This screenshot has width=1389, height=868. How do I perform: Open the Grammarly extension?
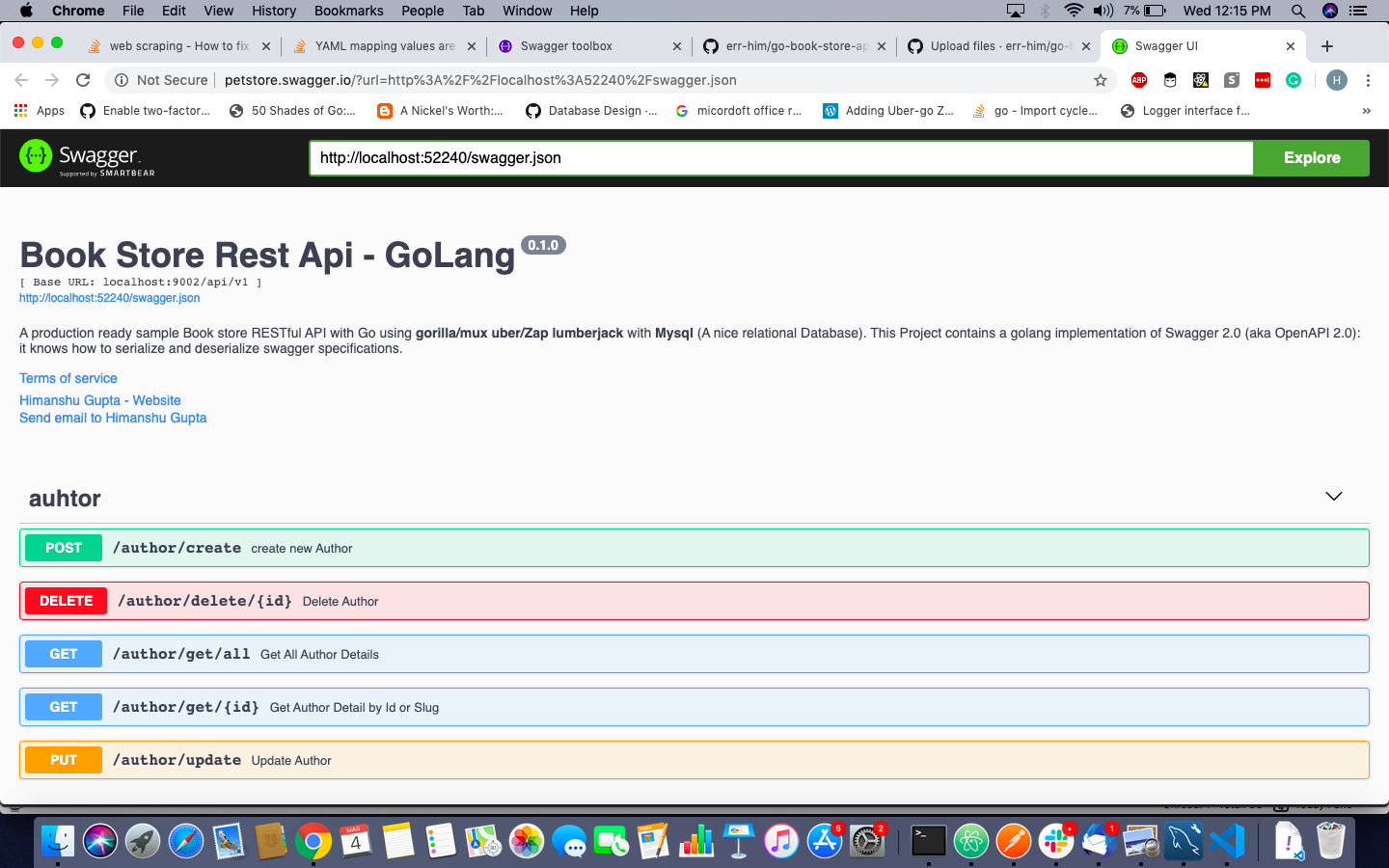[1294, 80]
